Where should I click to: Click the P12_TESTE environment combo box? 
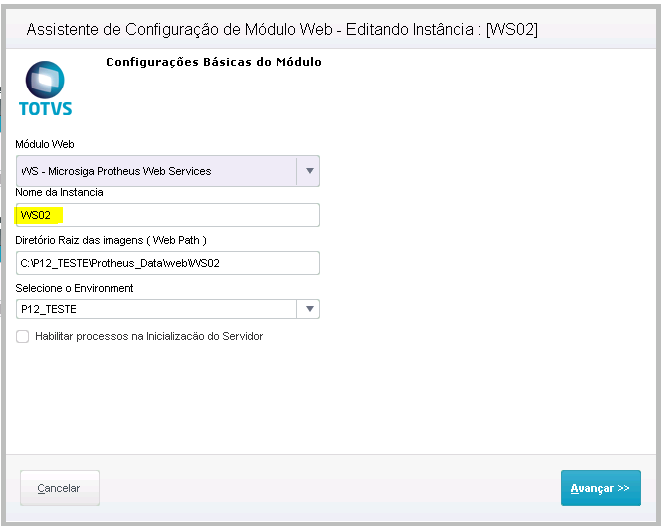[x=158, y=310]
